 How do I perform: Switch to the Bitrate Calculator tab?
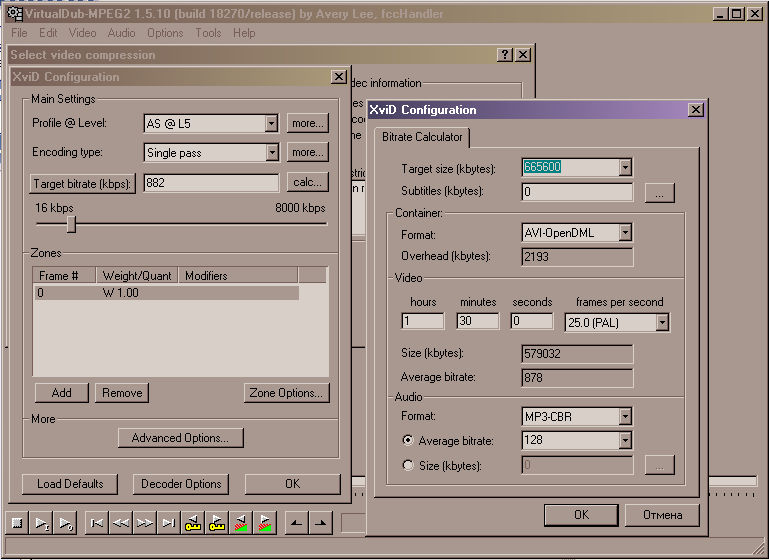pyautogui.click(x=422, y=137)
